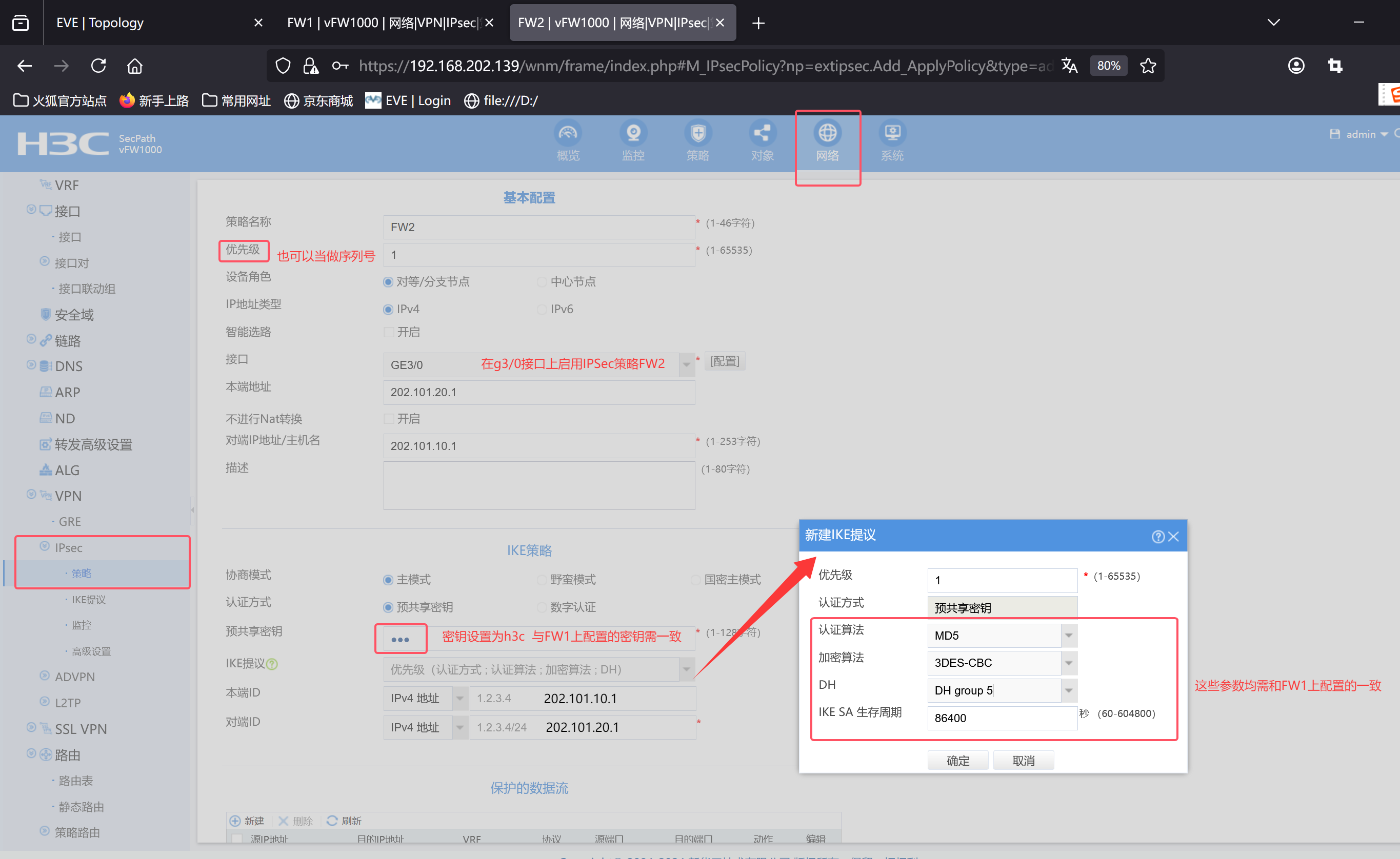This screenshot has width=1400, height=859.
Task: Click the 新建 add data flow icon
Action: [235, 821]
